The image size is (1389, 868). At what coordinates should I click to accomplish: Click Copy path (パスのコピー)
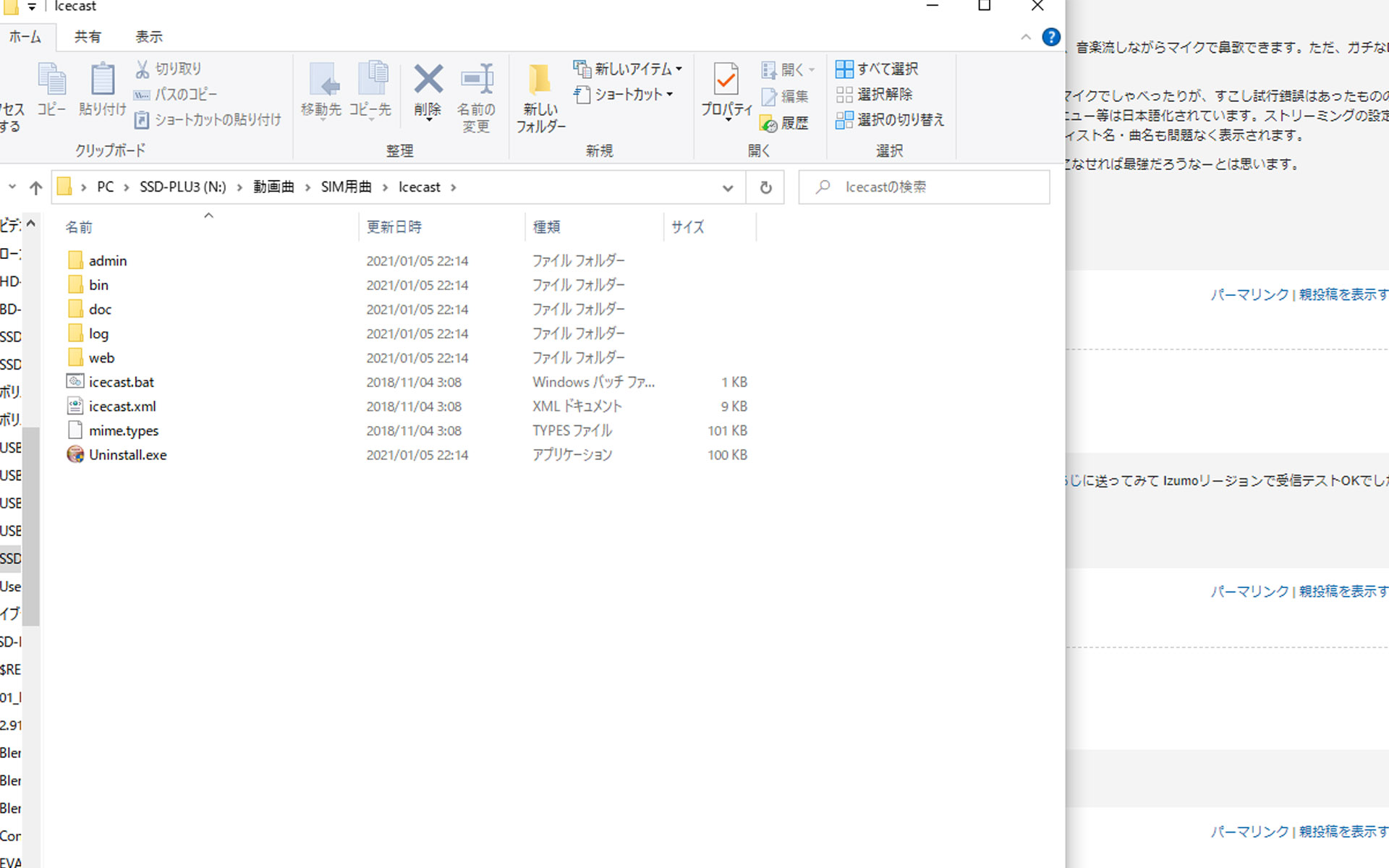click(176, 94)
